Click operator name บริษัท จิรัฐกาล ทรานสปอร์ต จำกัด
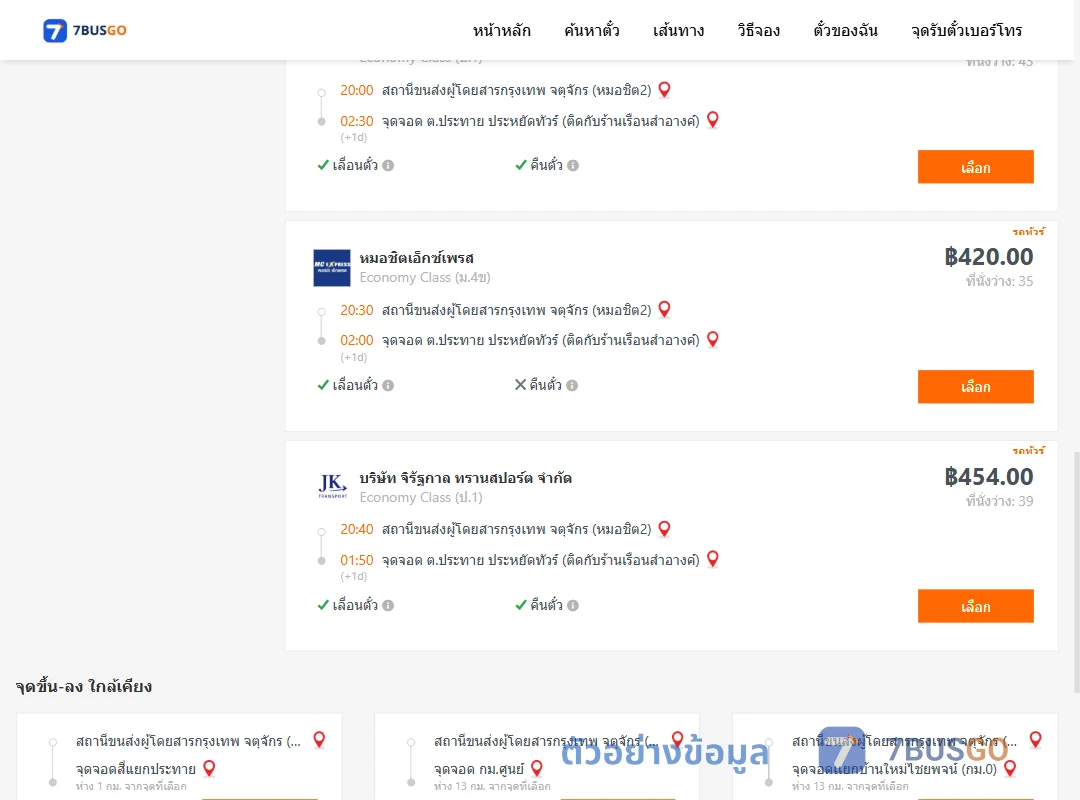Viewport: 1080px width, 800px height. [466, 478]
